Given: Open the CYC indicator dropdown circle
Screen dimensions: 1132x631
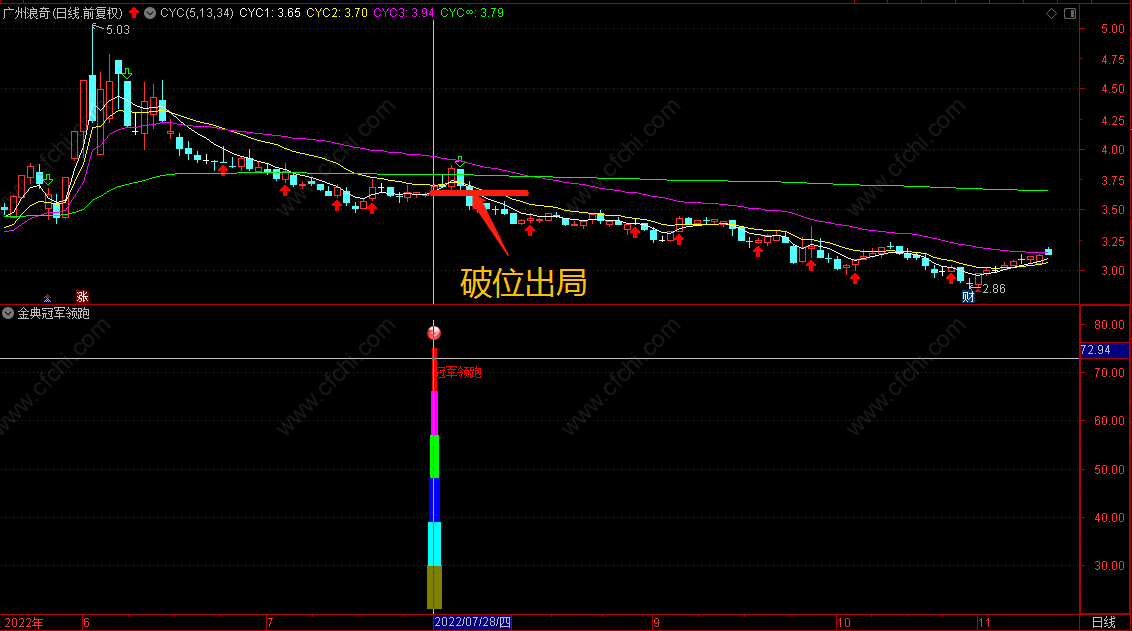Looking at the screenshot, I should pos(150,13).
